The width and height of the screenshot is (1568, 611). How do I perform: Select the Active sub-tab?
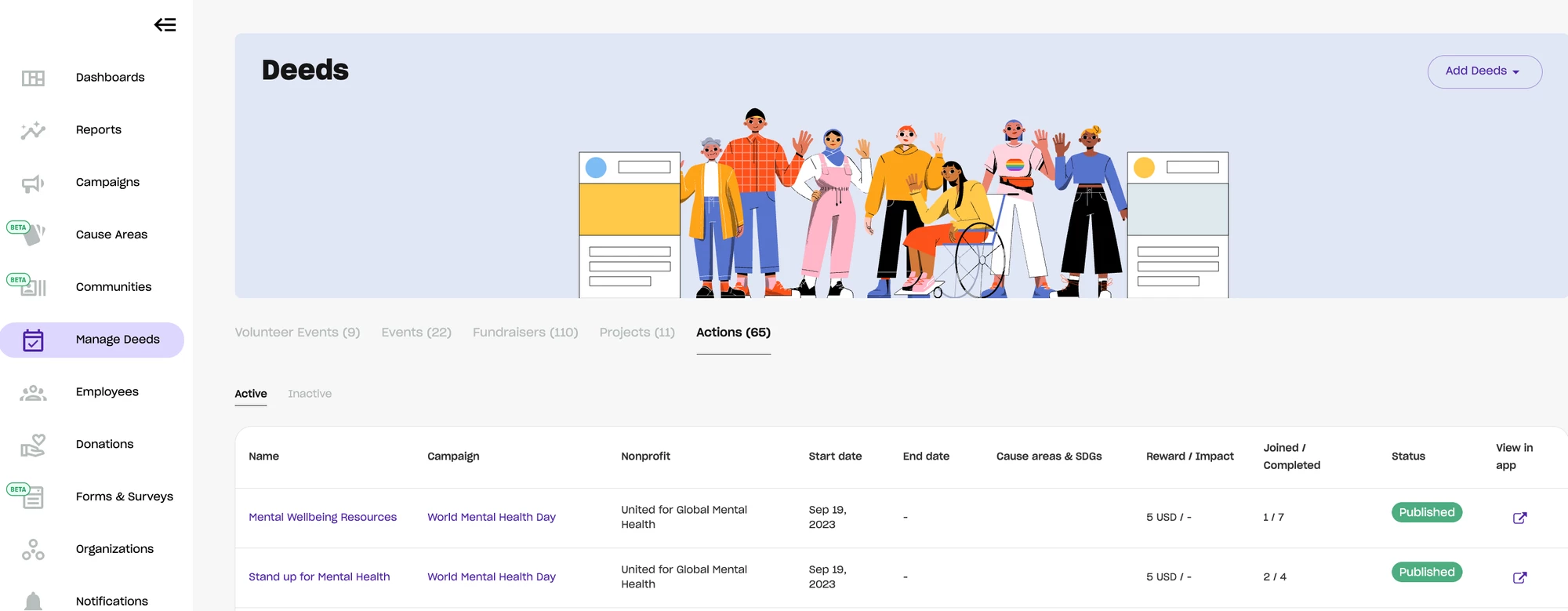tap(251, 394)
